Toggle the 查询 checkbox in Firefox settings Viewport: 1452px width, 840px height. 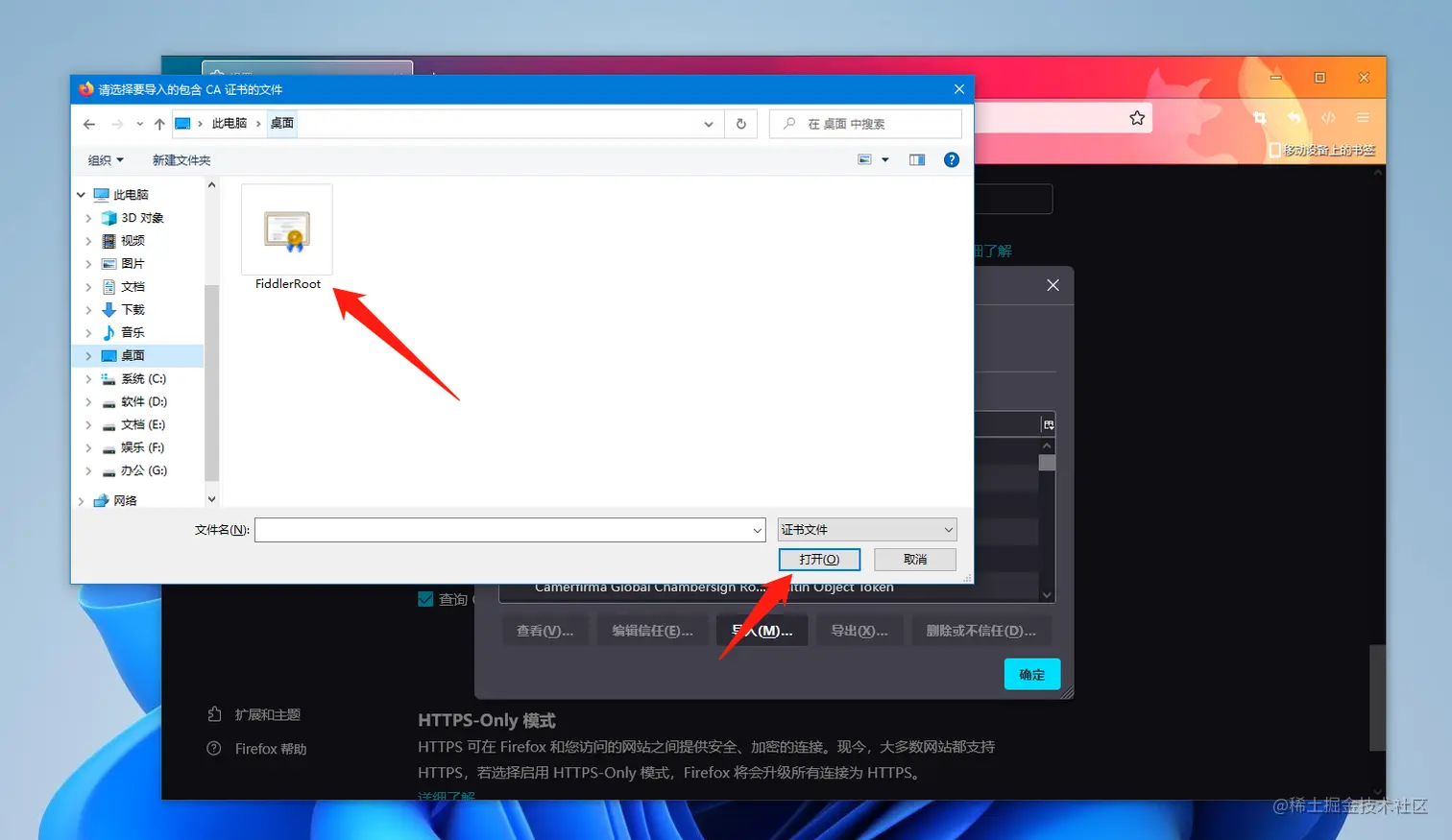pyautogui.click(x=425, y=599)
